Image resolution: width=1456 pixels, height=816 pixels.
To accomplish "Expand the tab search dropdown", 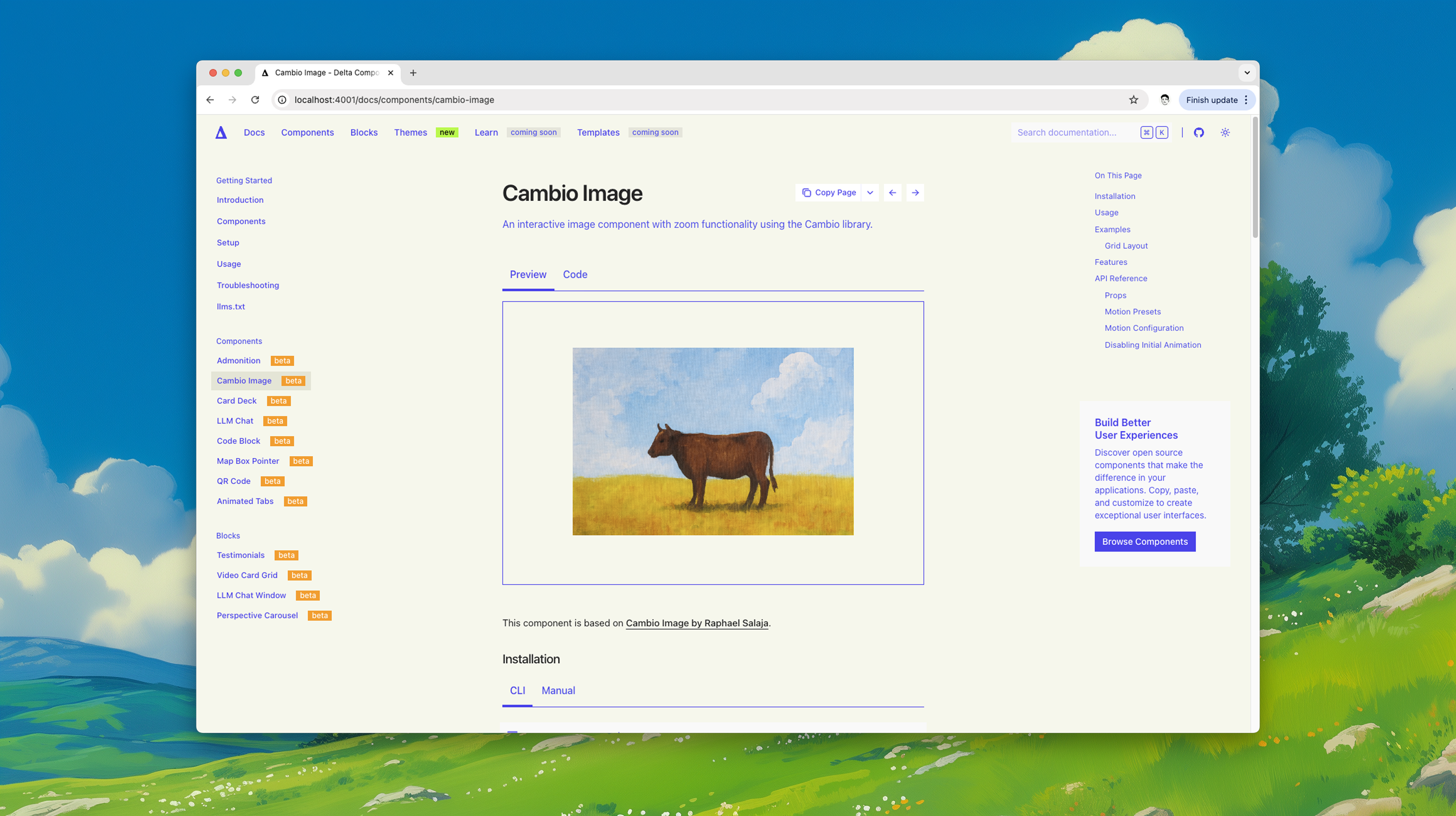I will (1247, 73).
